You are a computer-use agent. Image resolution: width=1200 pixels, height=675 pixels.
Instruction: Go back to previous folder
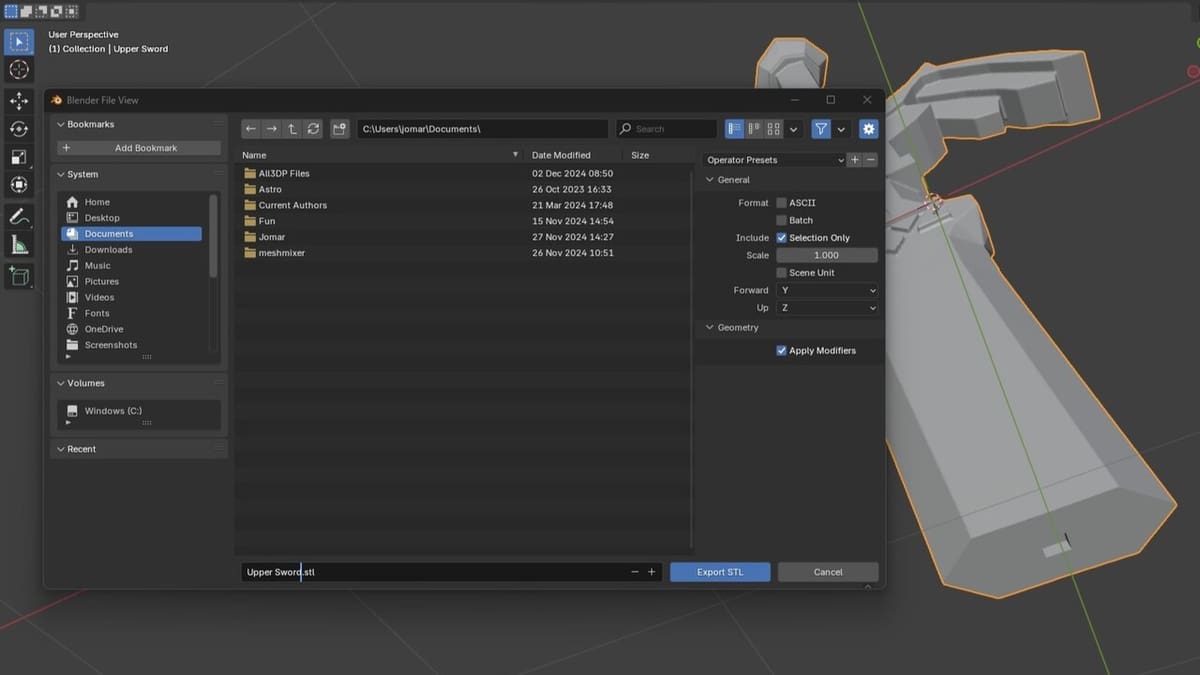coord(251,129)
